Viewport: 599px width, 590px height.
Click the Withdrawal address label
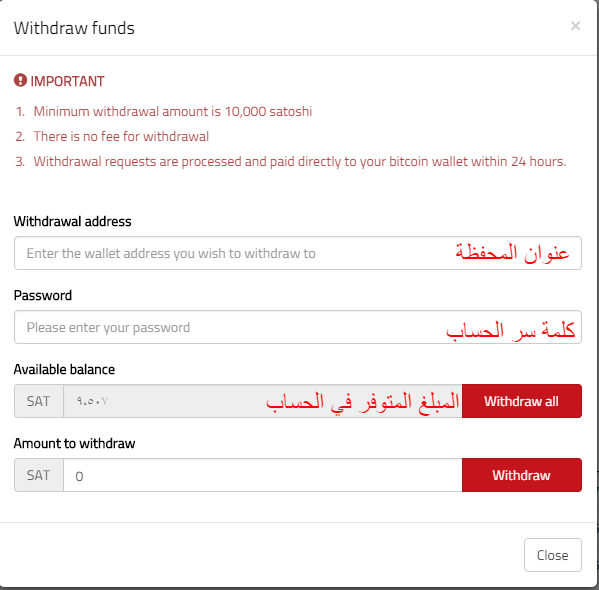[73, 221]
